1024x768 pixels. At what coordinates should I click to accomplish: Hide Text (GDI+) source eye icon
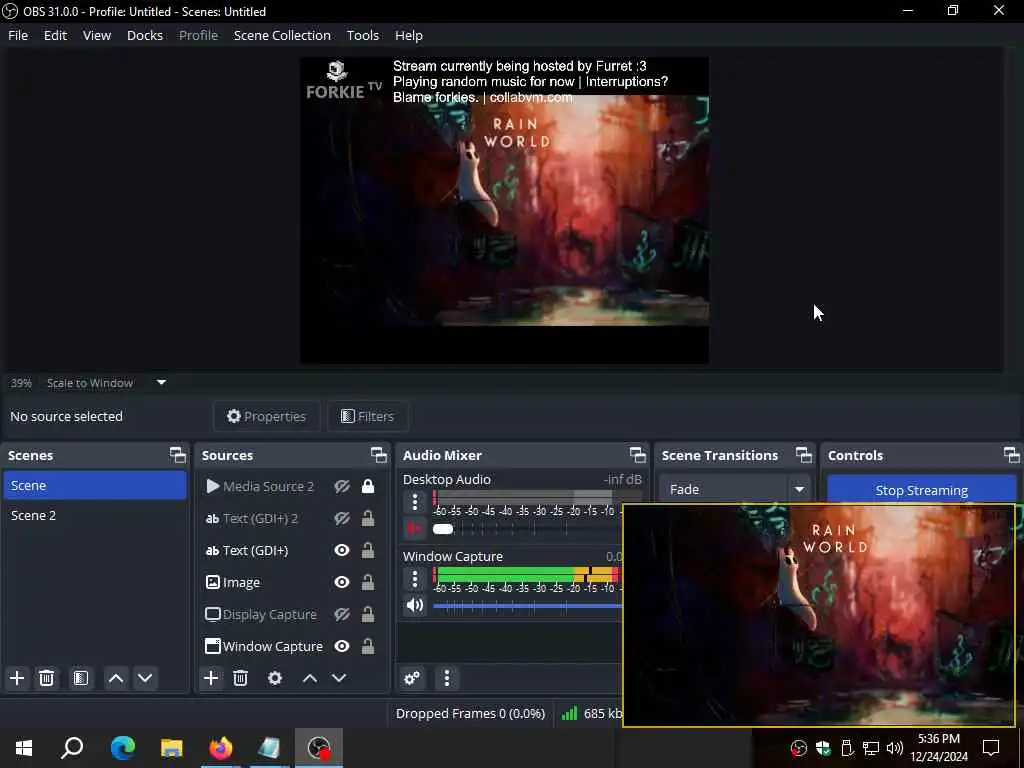pos(342,550)
